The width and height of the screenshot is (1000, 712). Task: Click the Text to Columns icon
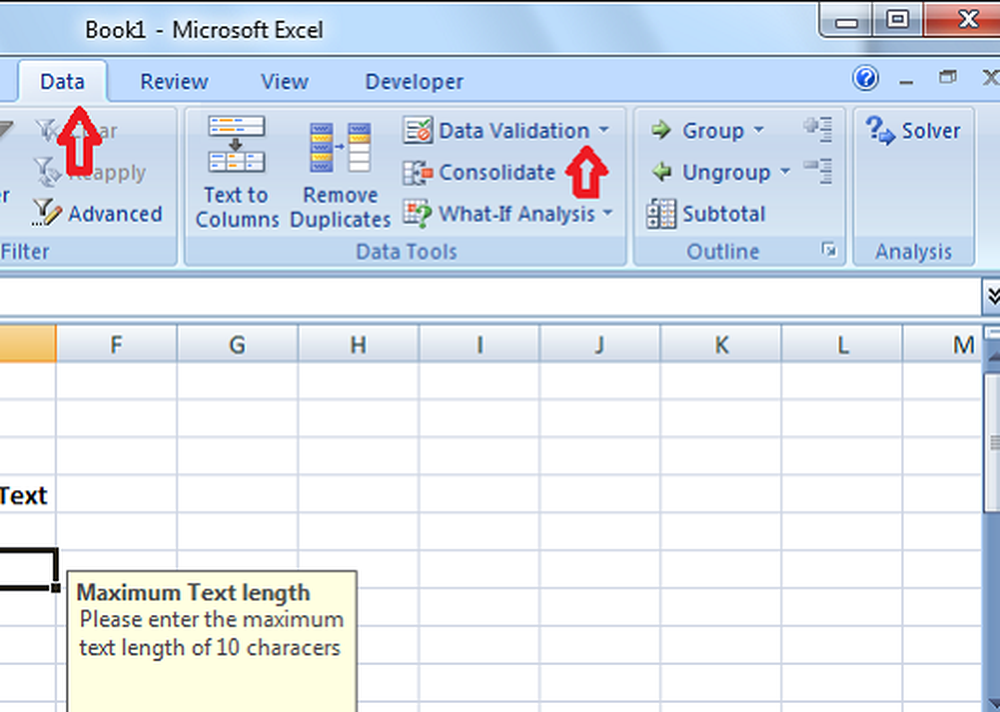coord(236,144)
